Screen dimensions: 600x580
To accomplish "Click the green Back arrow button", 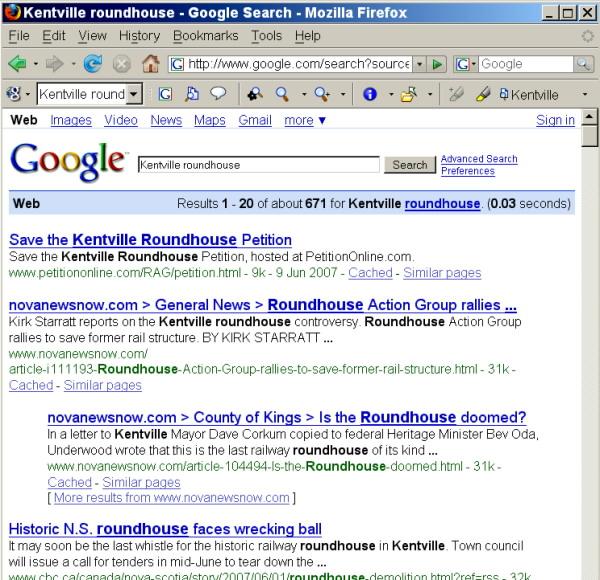I will (x=17, y=64).
